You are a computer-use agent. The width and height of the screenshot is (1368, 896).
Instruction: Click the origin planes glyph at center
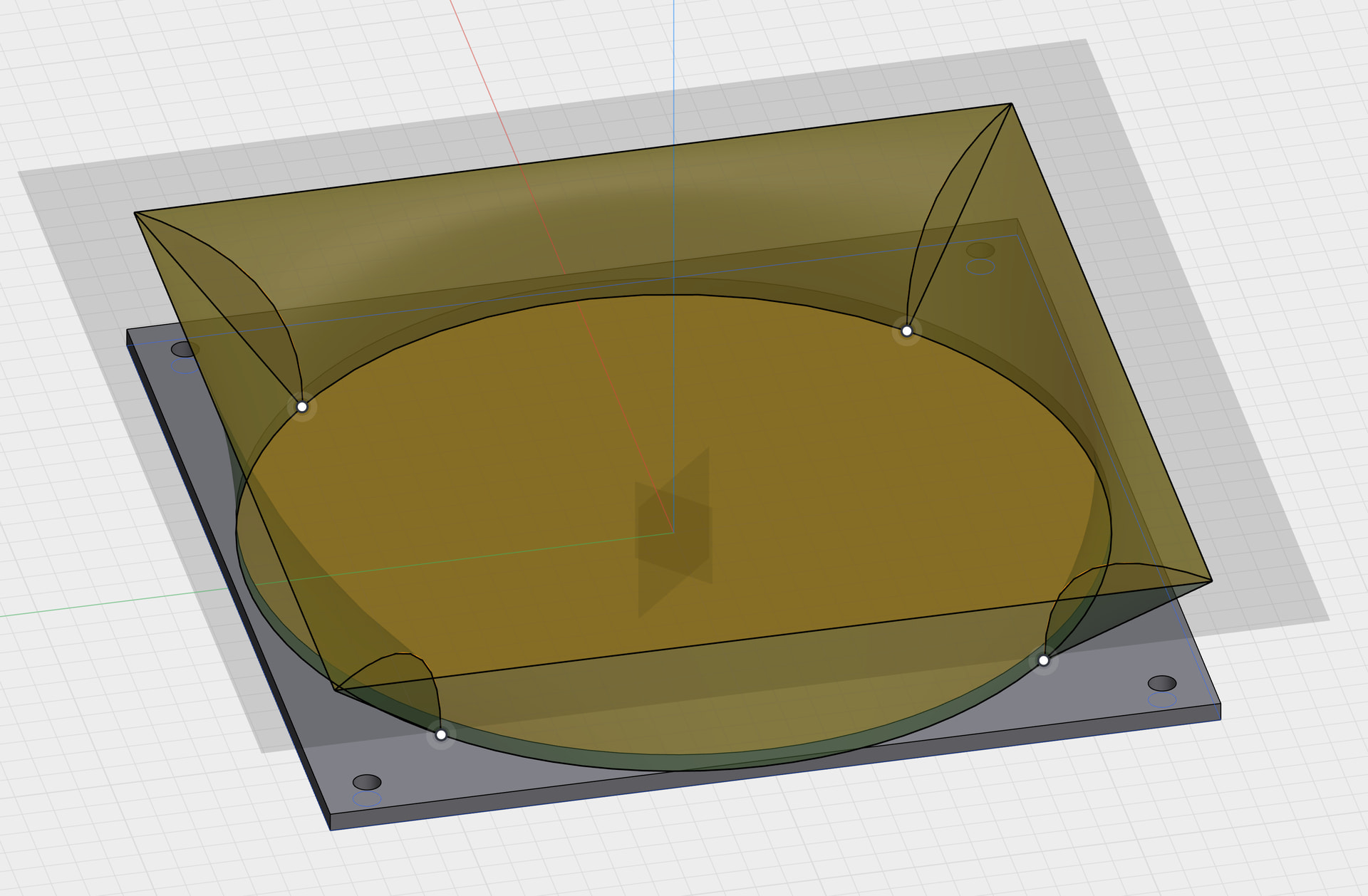coord(674,533)
